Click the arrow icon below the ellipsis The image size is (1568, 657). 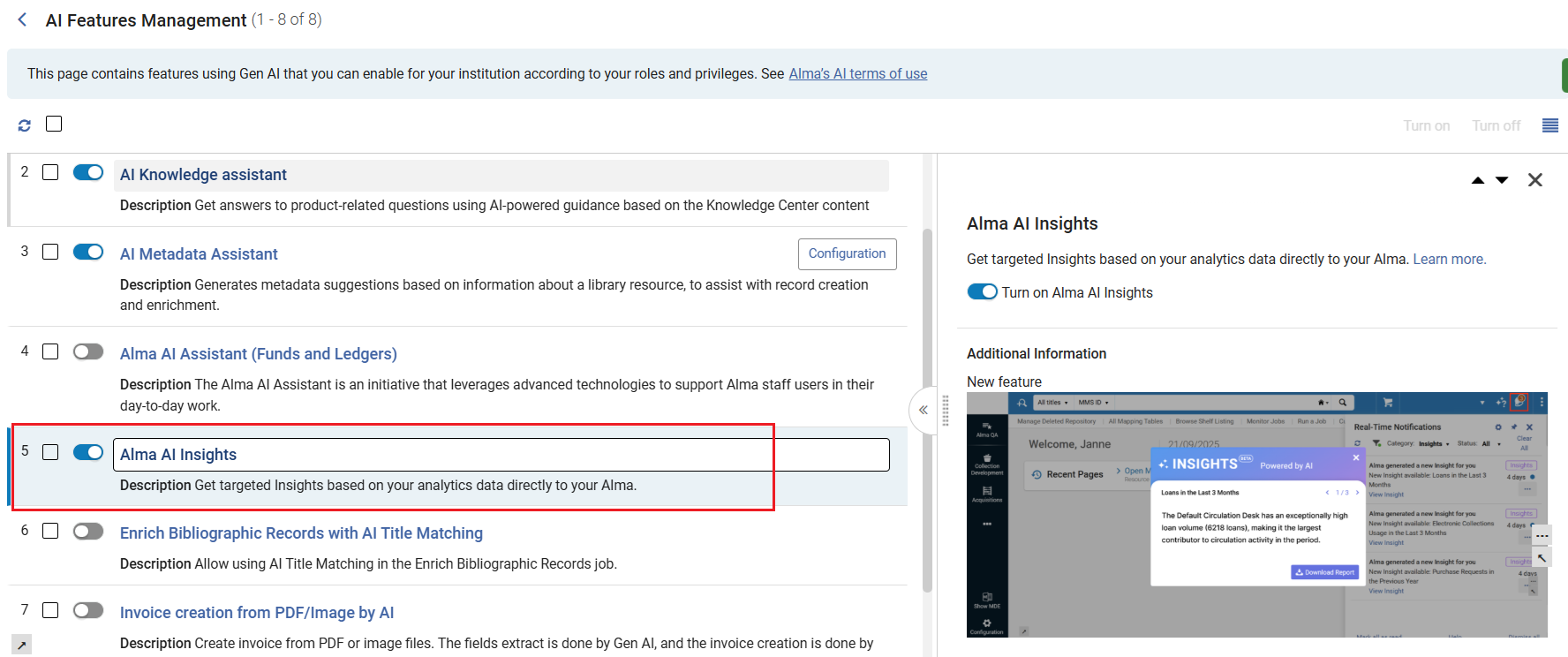1542,557
